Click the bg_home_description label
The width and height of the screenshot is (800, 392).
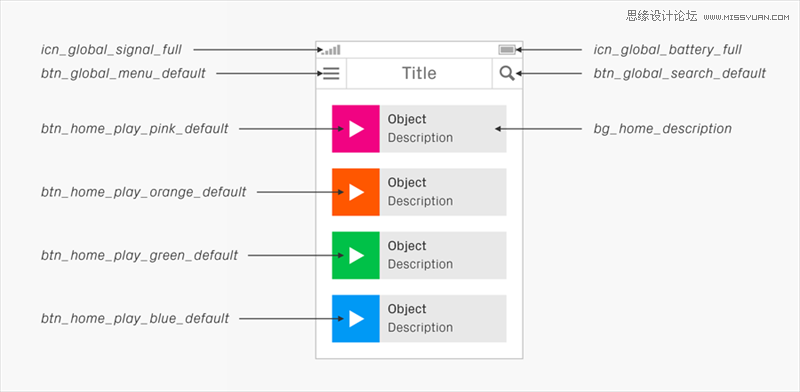pos(662,129)
